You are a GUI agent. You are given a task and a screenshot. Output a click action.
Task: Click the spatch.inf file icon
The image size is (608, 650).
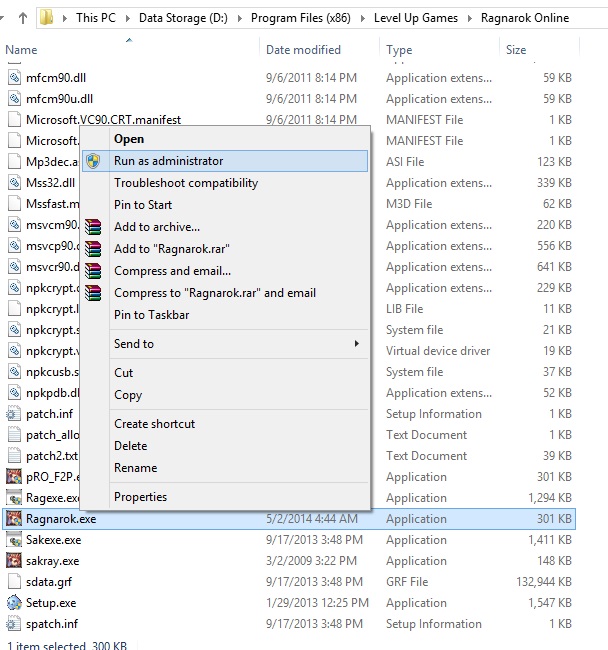[x=14, y=623]
